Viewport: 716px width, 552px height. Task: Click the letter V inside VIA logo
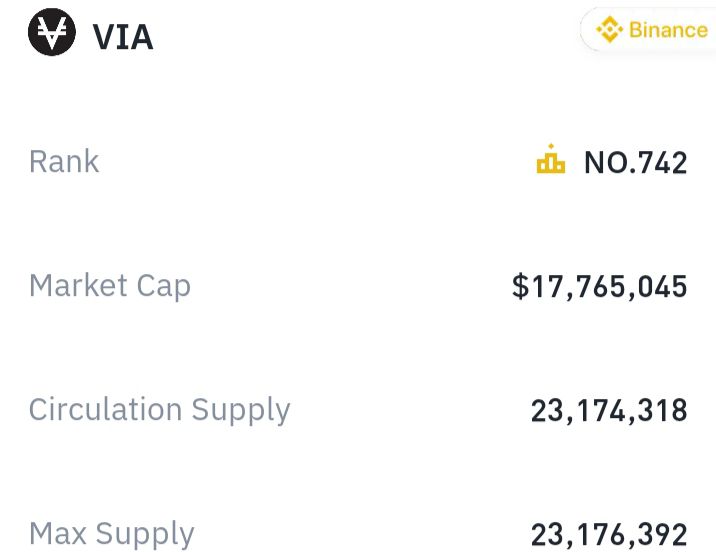click(x=52, y=32)
